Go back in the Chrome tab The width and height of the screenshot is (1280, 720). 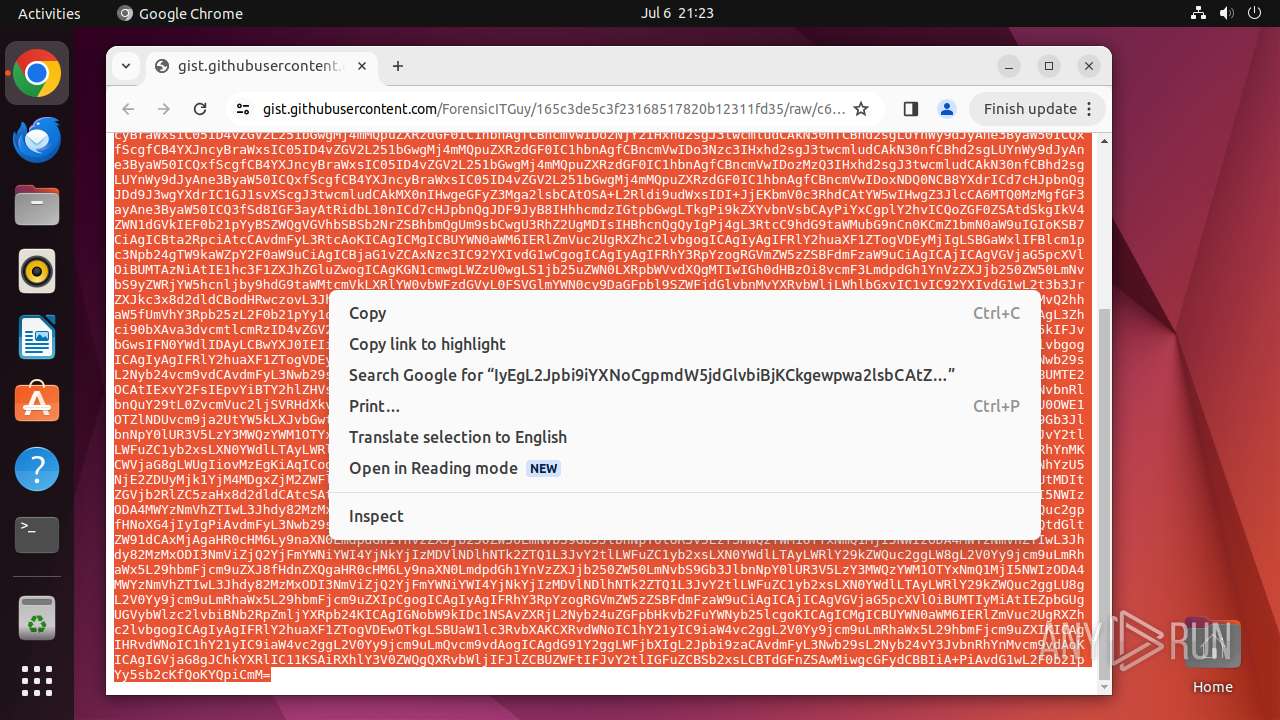pyautogui.click(x=128, y=109)
